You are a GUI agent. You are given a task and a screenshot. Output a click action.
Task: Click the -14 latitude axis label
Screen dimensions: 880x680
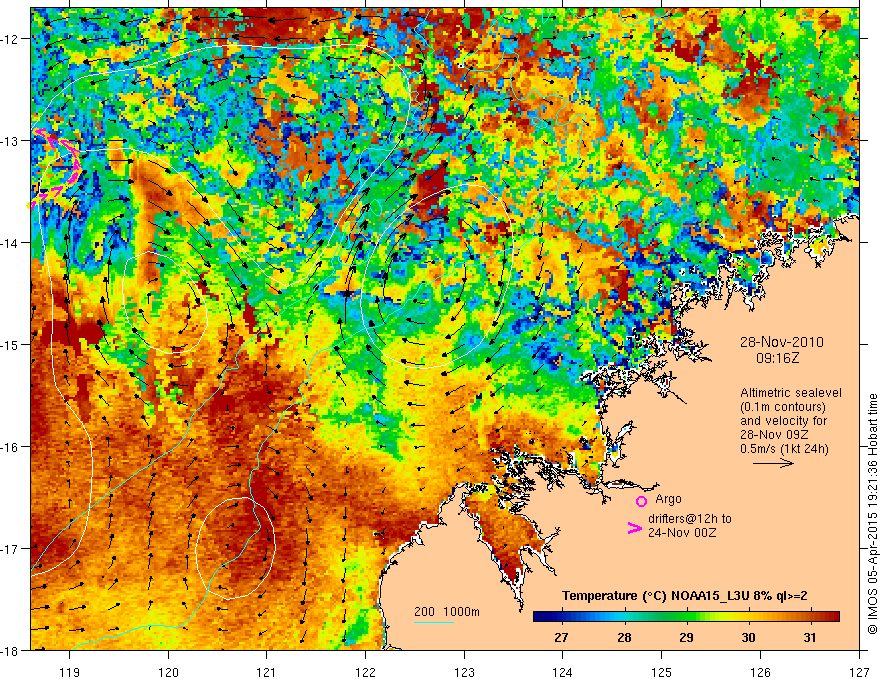click(x=10, y=243)
